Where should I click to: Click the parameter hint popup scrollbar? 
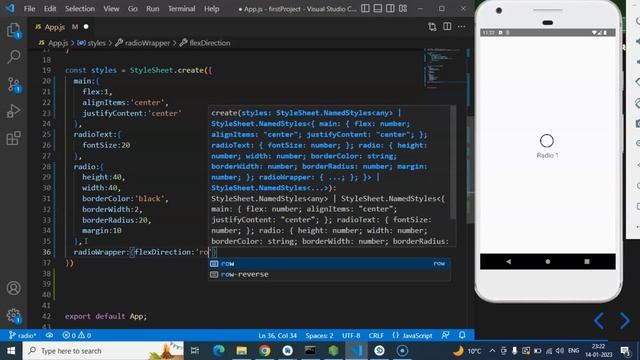point(453,162)
